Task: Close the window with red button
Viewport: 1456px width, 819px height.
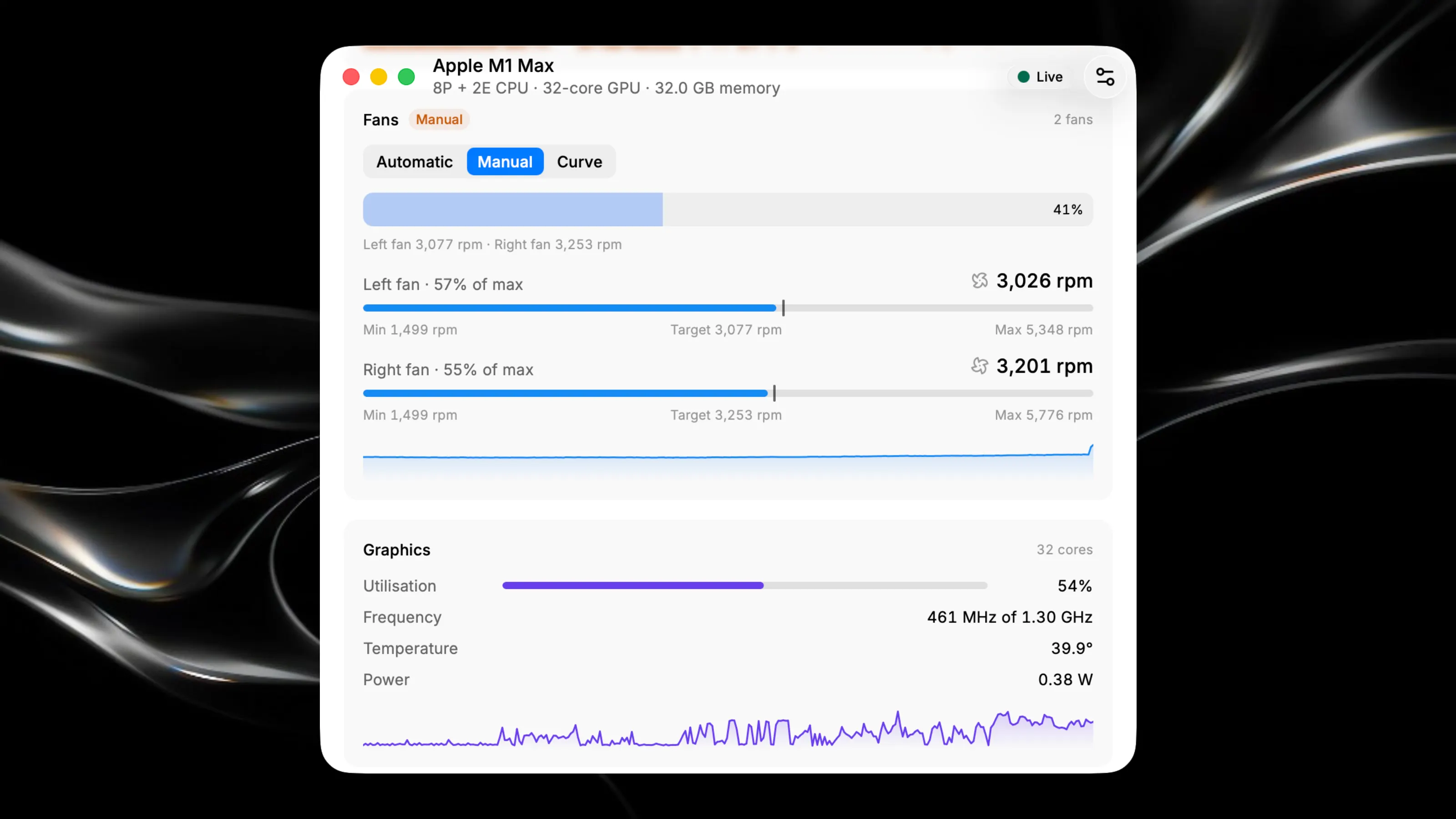Action: [351, 77]
